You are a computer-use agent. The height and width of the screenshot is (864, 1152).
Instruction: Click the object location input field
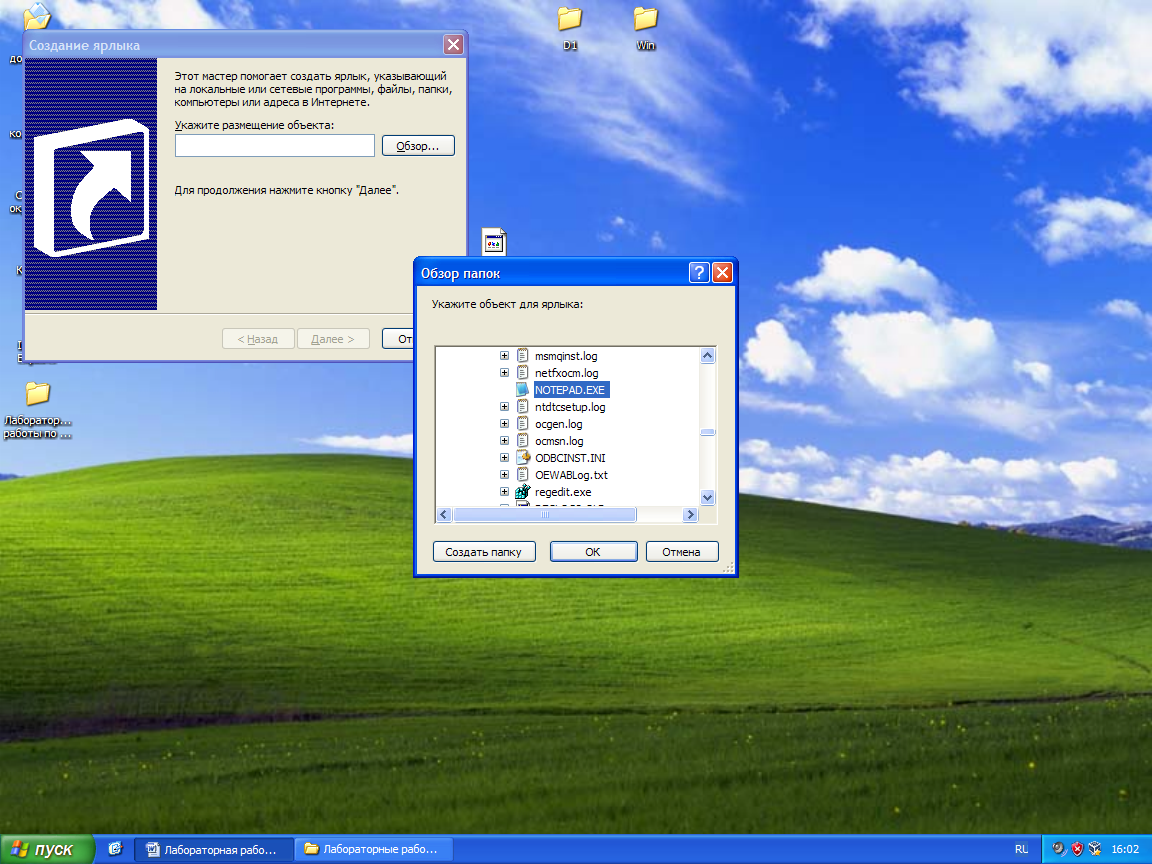coord(275,145)
